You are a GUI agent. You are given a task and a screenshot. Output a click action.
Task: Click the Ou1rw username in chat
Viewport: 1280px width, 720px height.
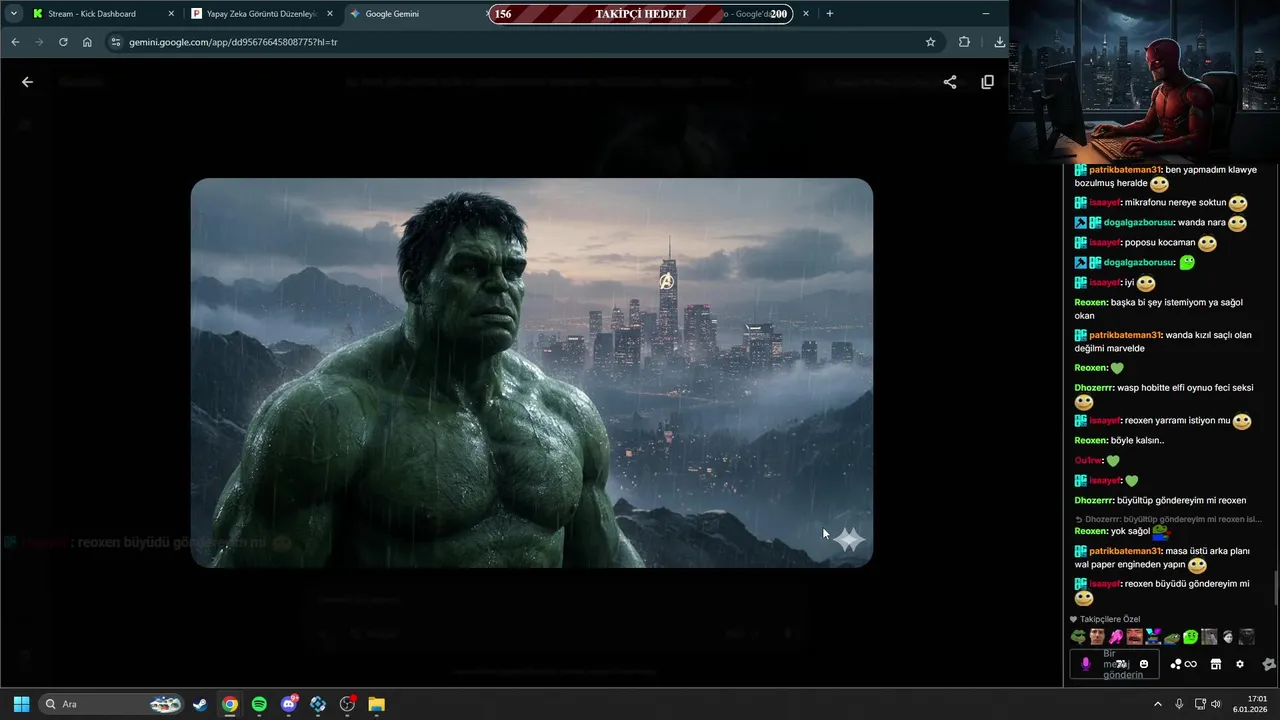[1088, 460]
